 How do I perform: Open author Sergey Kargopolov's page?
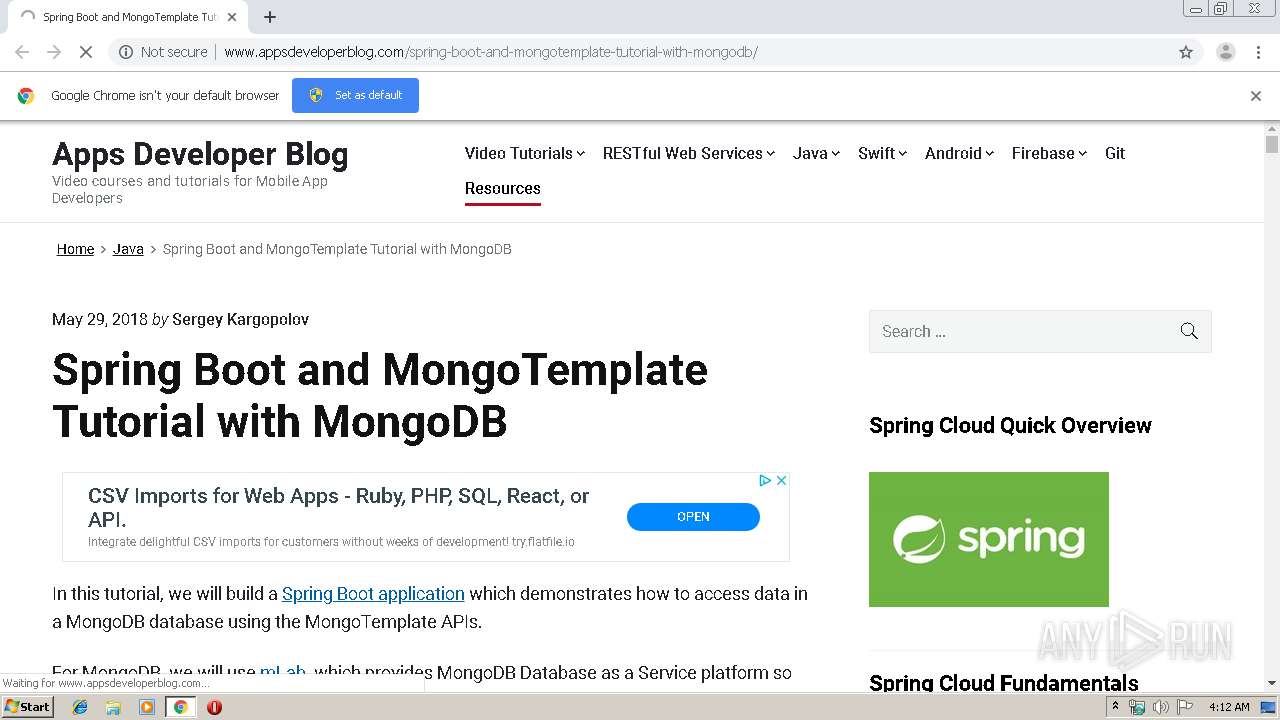(240, 320)
